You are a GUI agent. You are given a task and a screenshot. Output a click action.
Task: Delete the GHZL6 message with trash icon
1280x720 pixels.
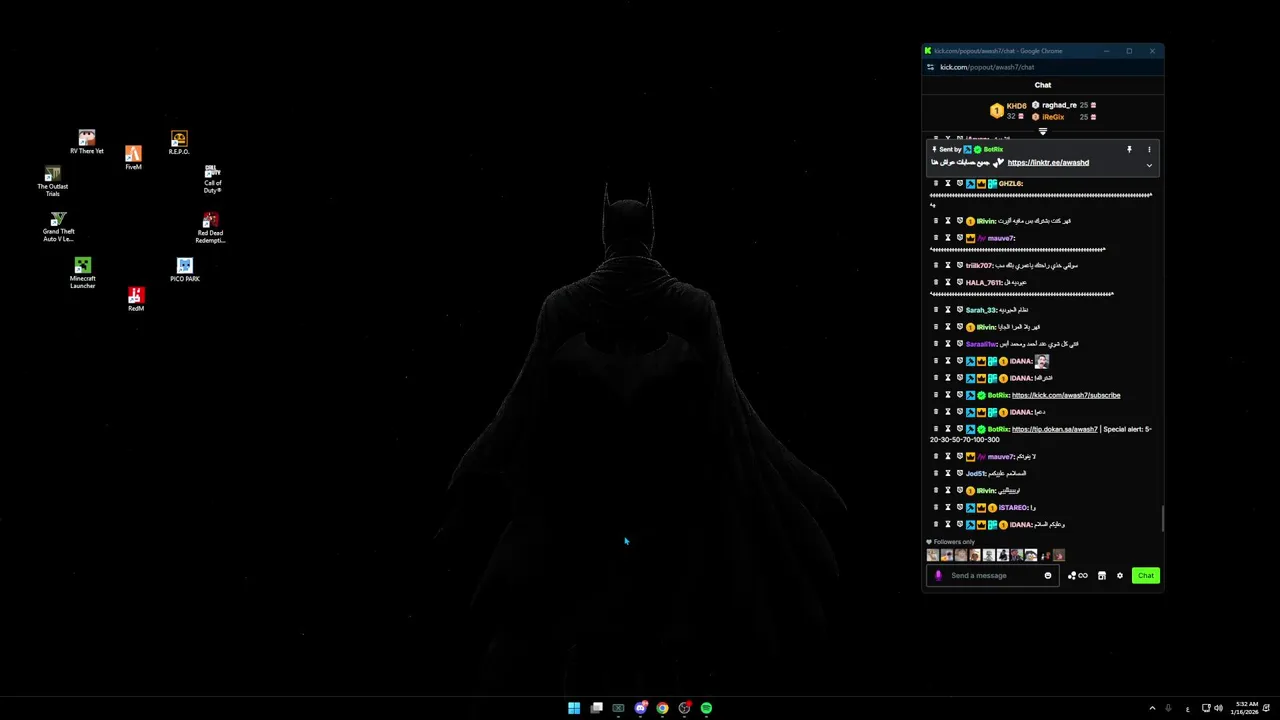point(936,183)
